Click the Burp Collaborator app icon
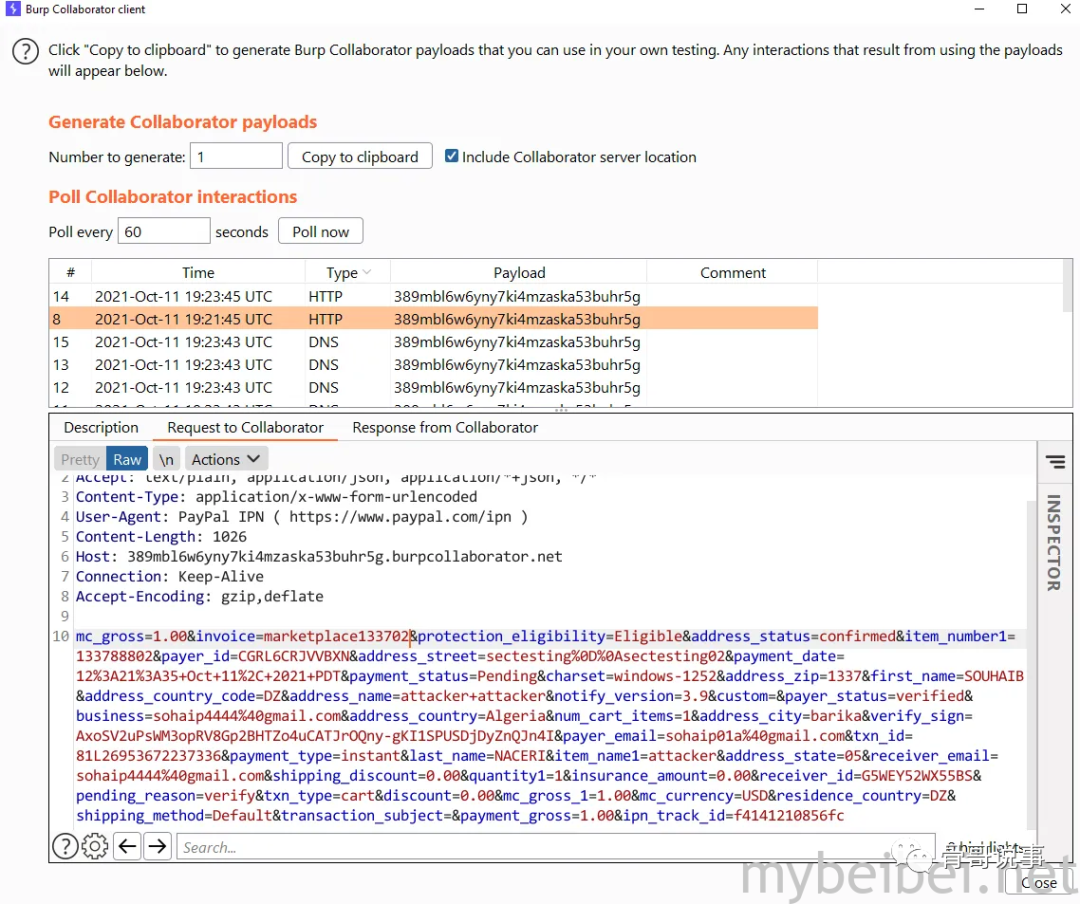 click(x=12, y=9)
